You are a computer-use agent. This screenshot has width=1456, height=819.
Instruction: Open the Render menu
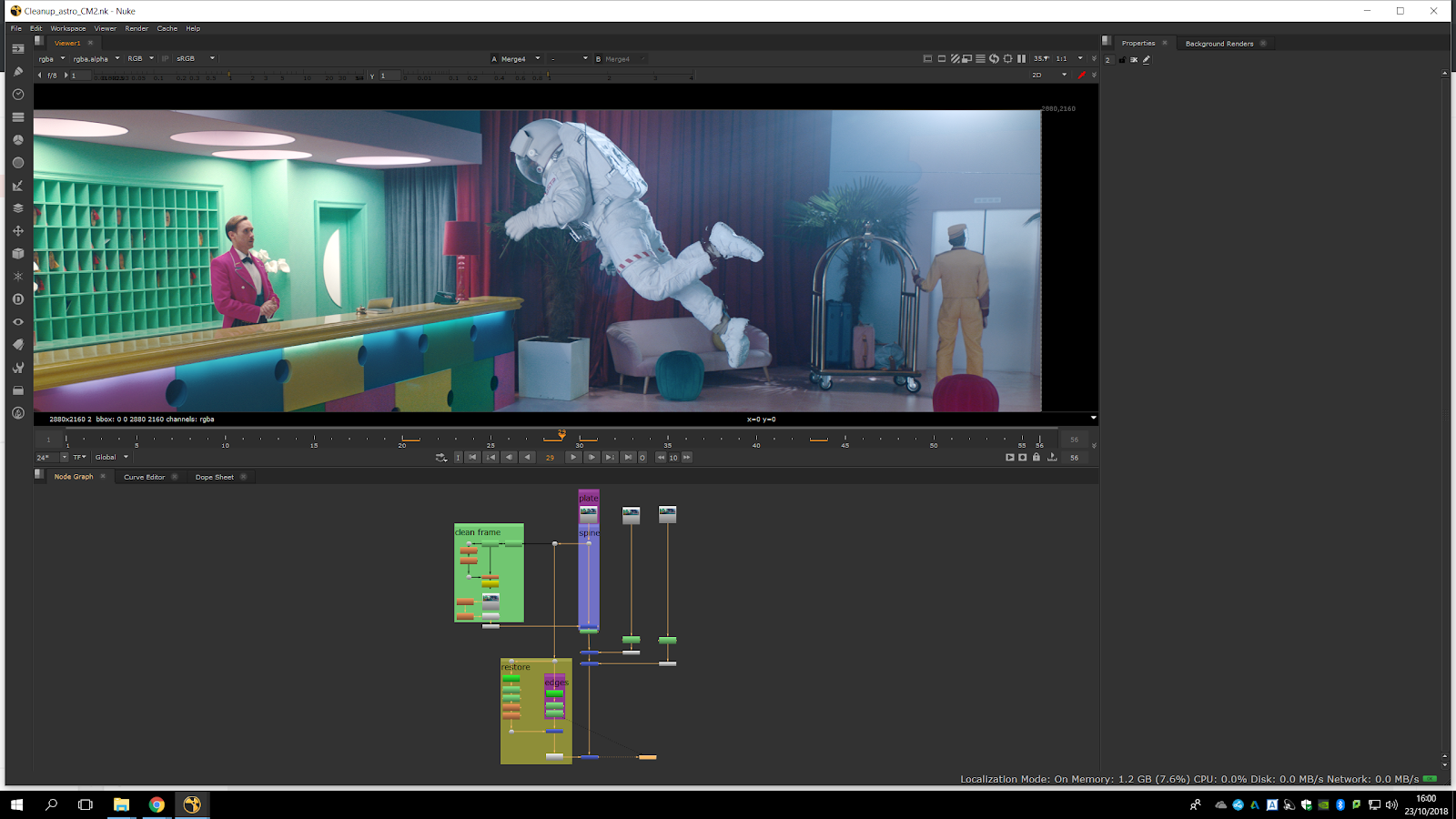pos(136,28)
